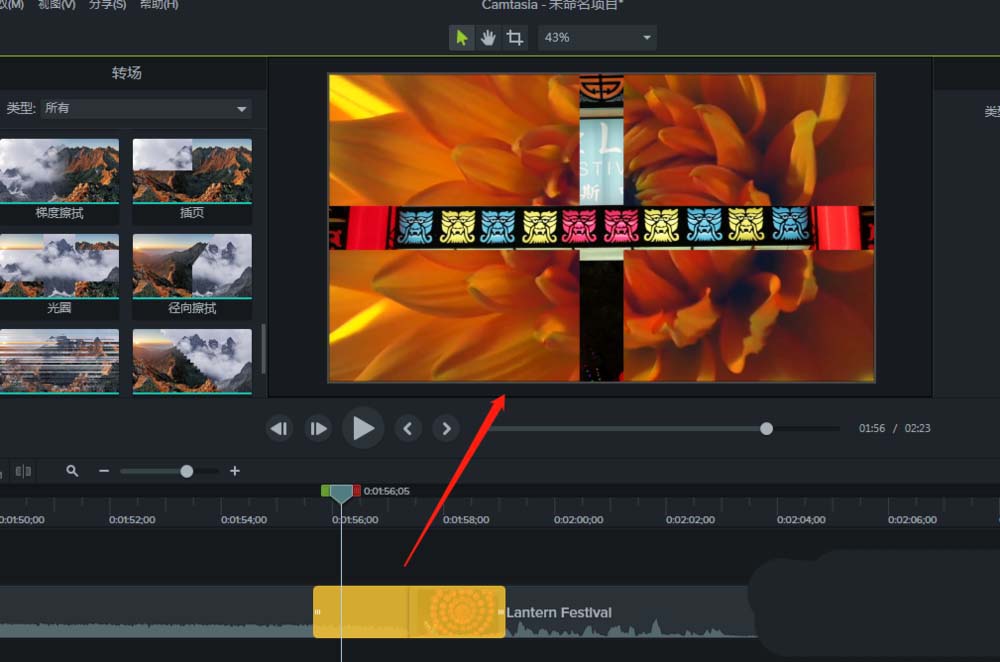The height and width of the screenshot is (662, 1000).
Task: Click the timeline zoom-in plus icon
Action: point(235,470)
